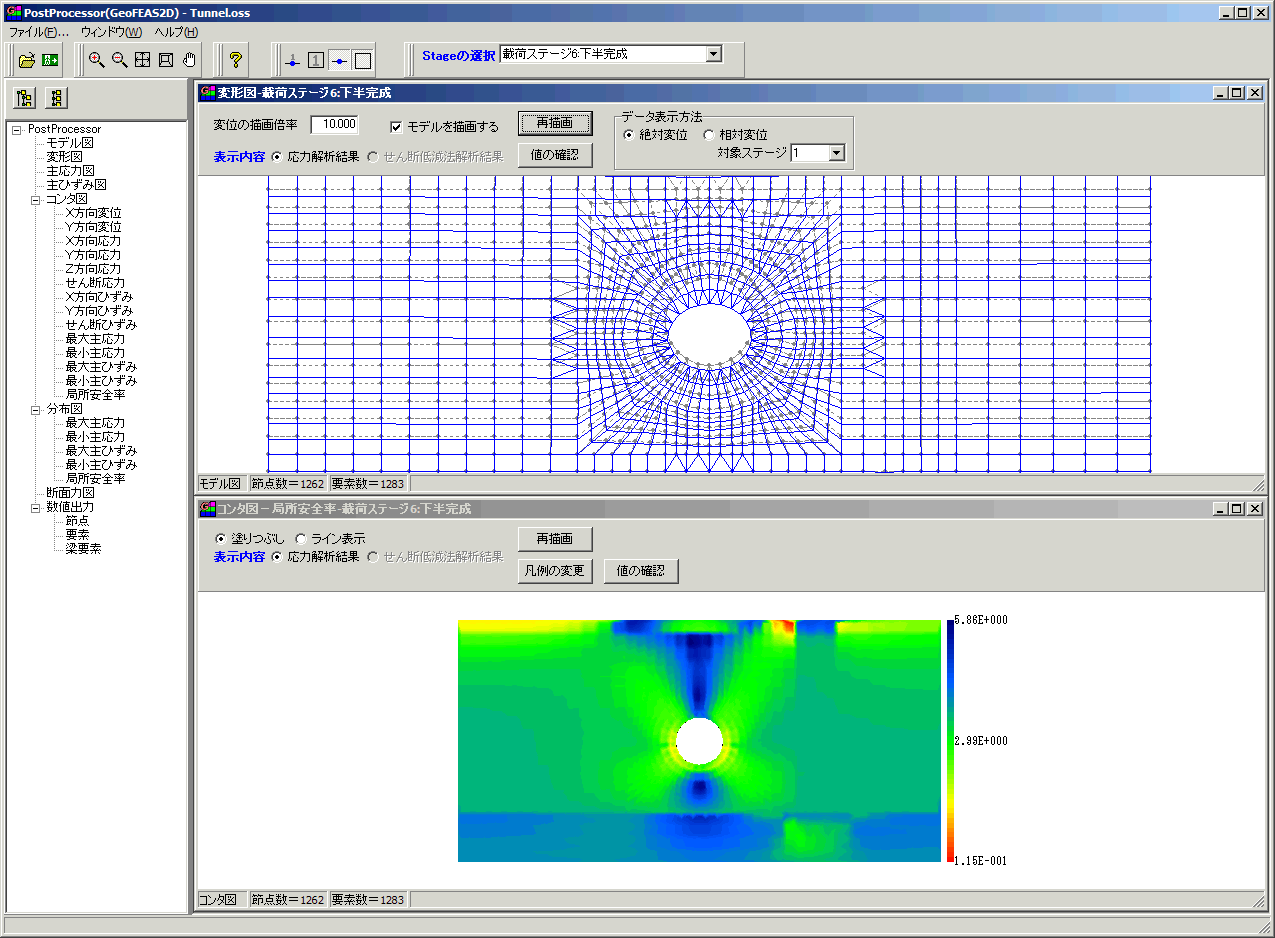
Task: Open the Stageの選択 dropdown
Action: pos(713,54)
